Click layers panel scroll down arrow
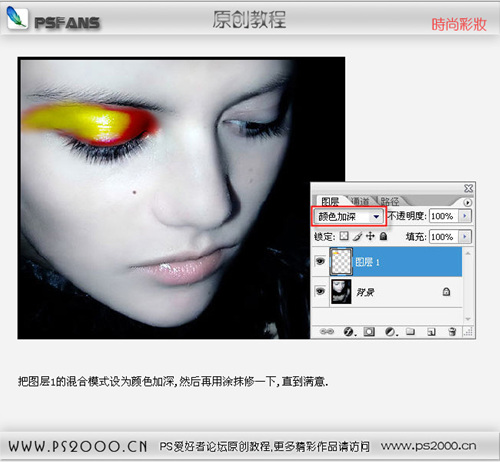The image size is (500, 462). 468,319
